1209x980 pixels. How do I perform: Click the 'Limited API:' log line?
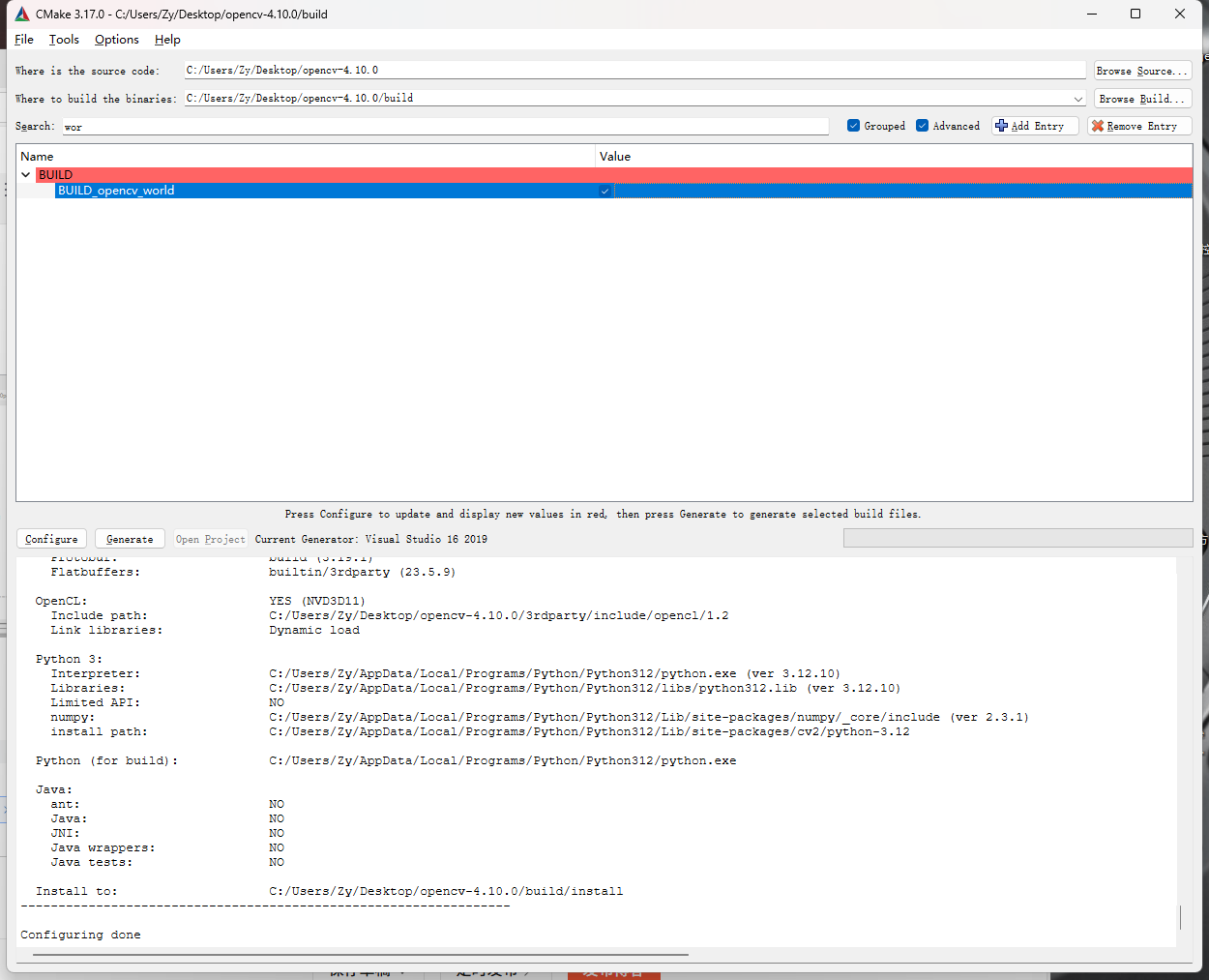point(167,702)
